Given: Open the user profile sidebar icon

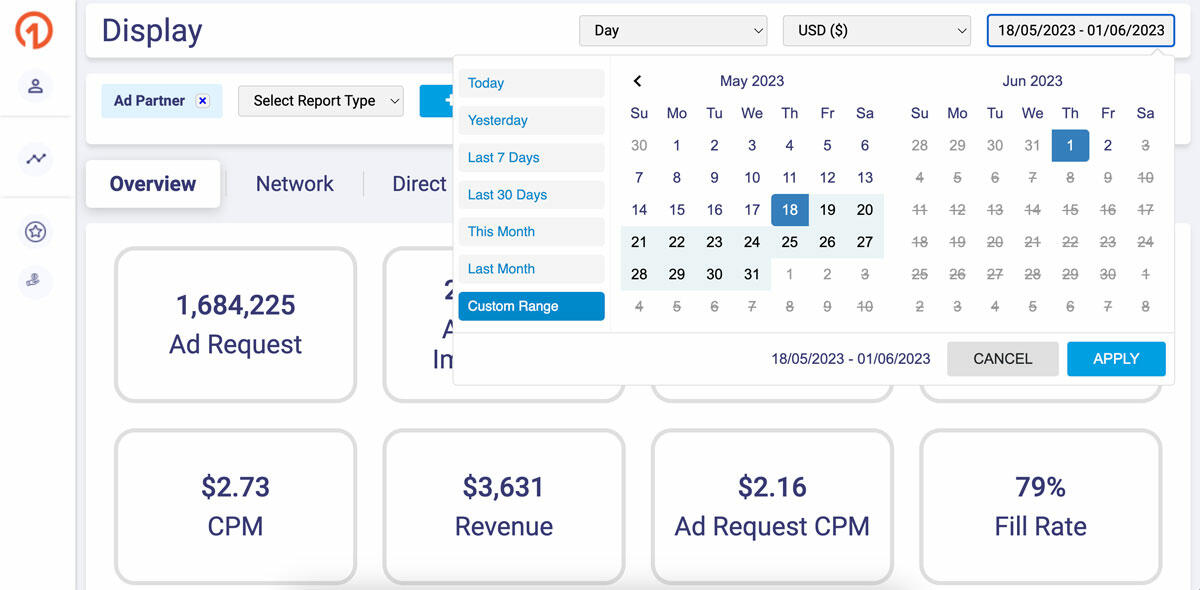Looking at the screenshot, I should coord(36,86).
